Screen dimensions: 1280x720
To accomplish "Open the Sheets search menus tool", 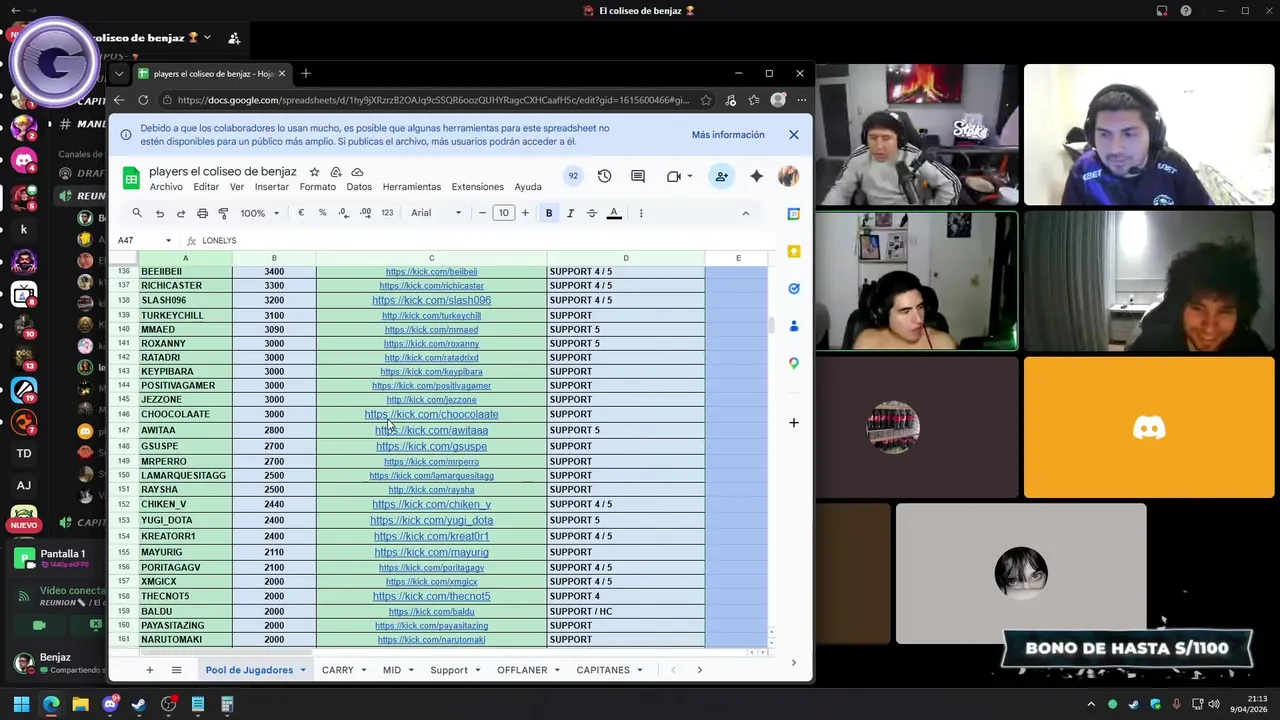I will click(137, 213).
